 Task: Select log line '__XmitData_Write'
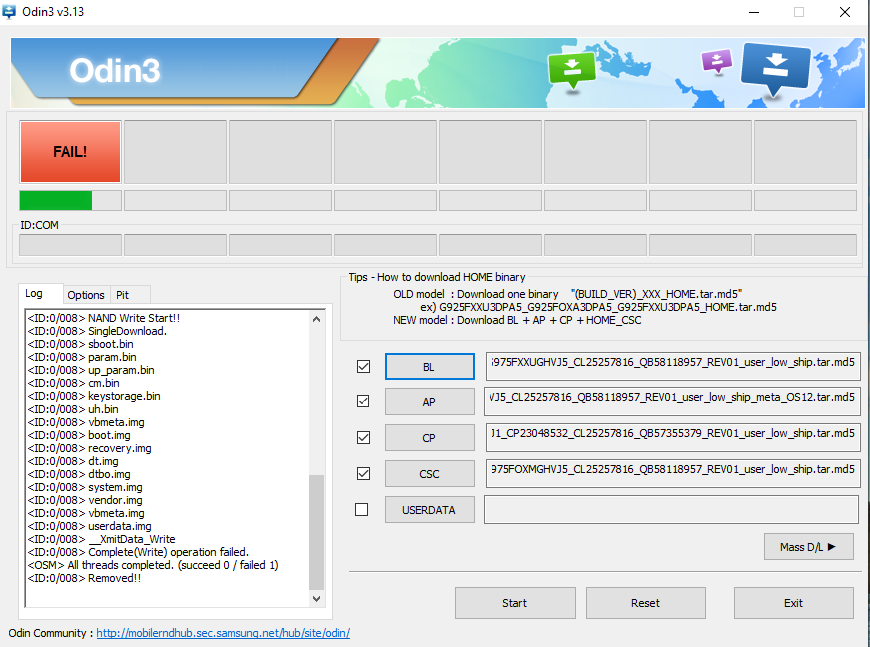pyautogui.click(x=102, y=539)
